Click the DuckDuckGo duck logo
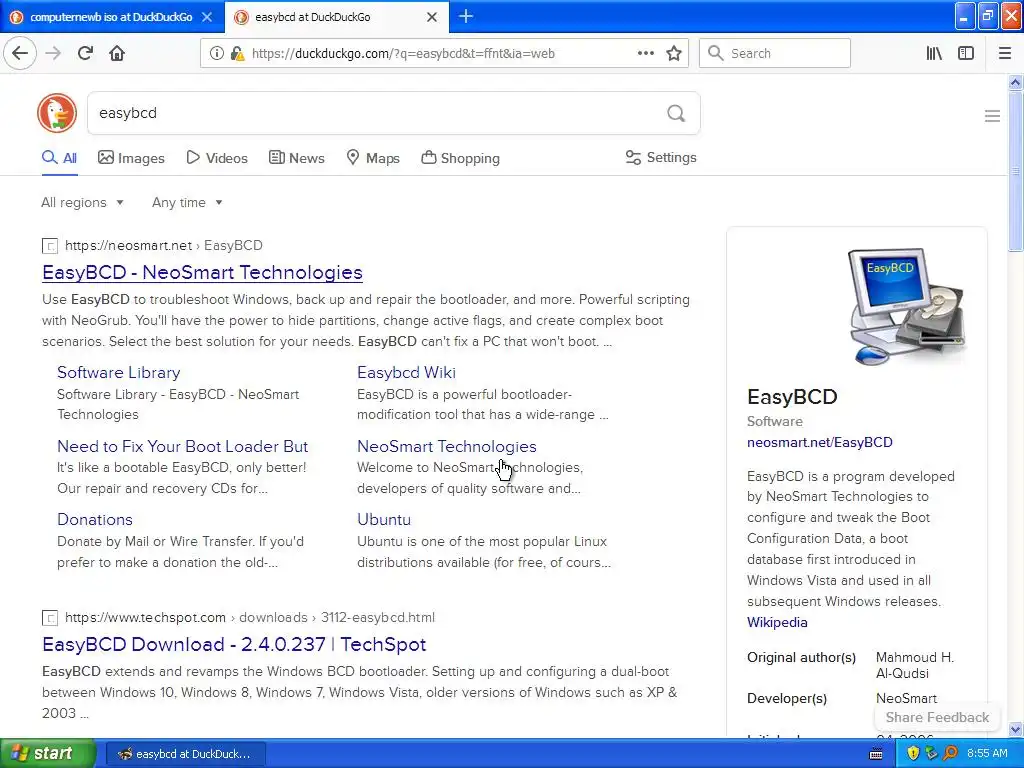This screenshot has height=768, width=1024. pyautogui.click(x=57, y=113)
